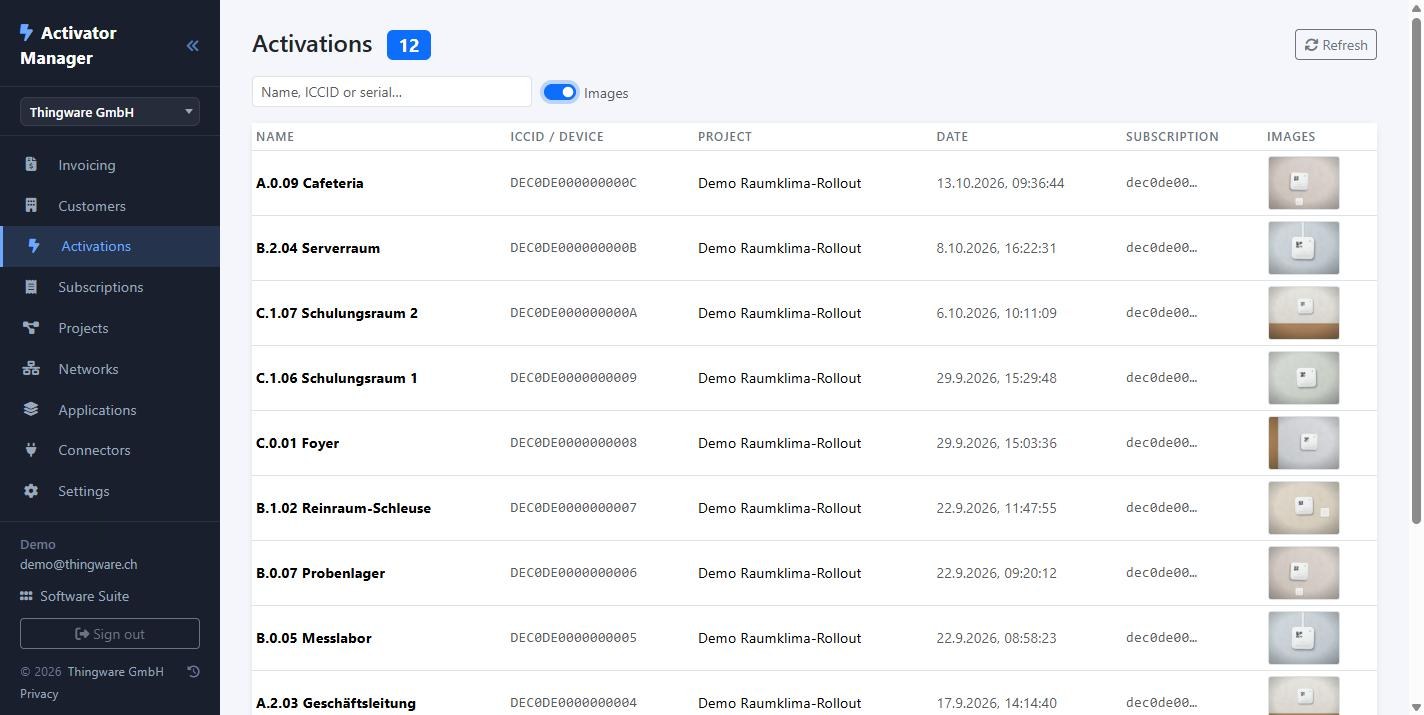Open the Thingware GmbH organization dropdown
Image resolution: width=1424 pixels, height=715 pixels.
point(110,112)
